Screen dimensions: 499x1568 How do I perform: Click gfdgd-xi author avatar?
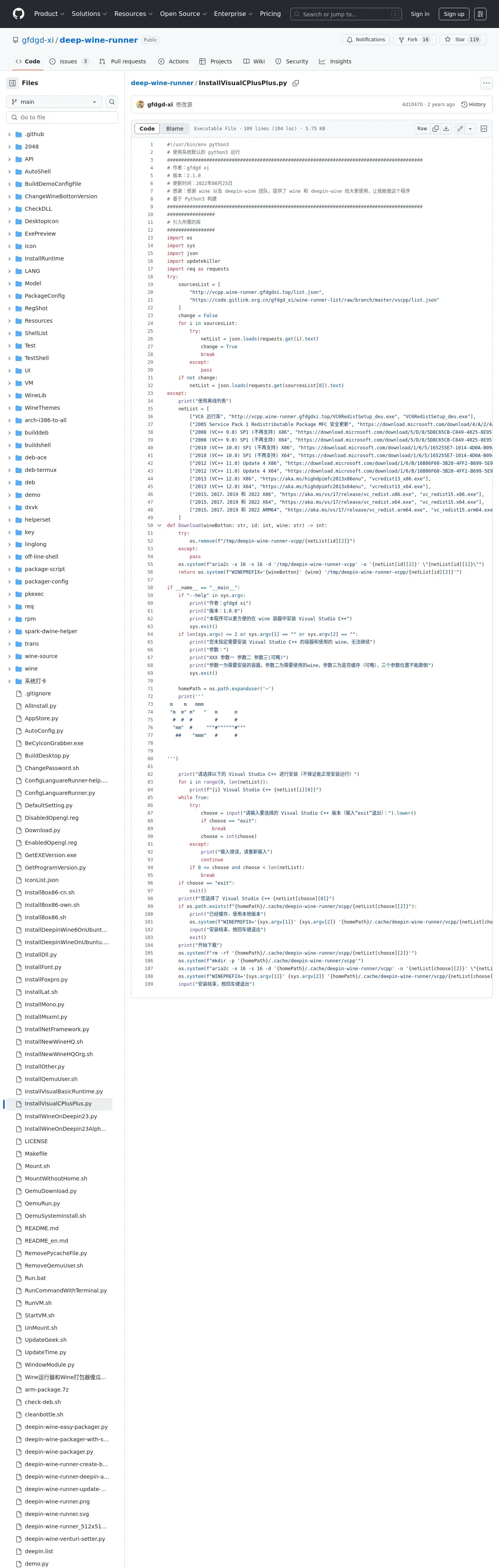click(x=140, y=105)
